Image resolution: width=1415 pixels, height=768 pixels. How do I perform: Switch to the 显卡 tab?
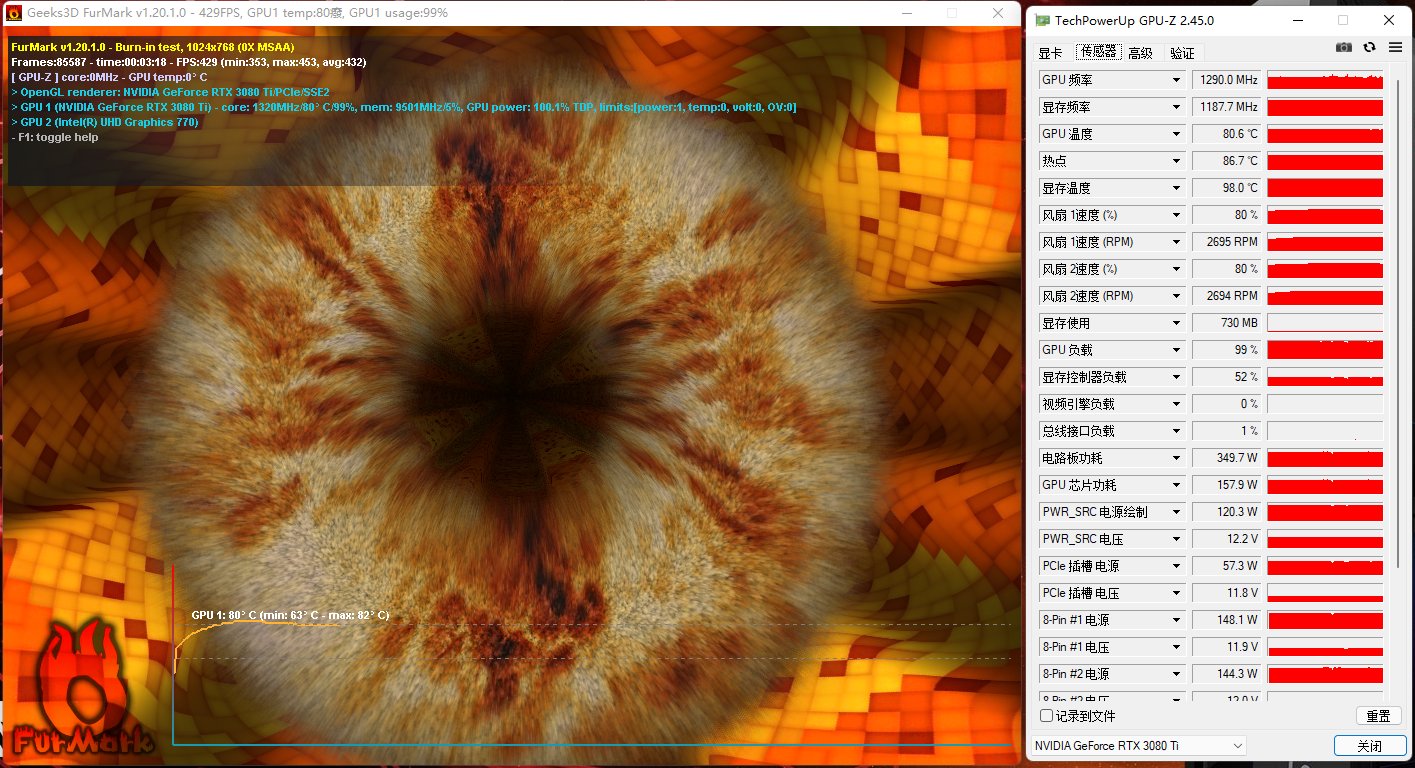tap(1050, 53)
